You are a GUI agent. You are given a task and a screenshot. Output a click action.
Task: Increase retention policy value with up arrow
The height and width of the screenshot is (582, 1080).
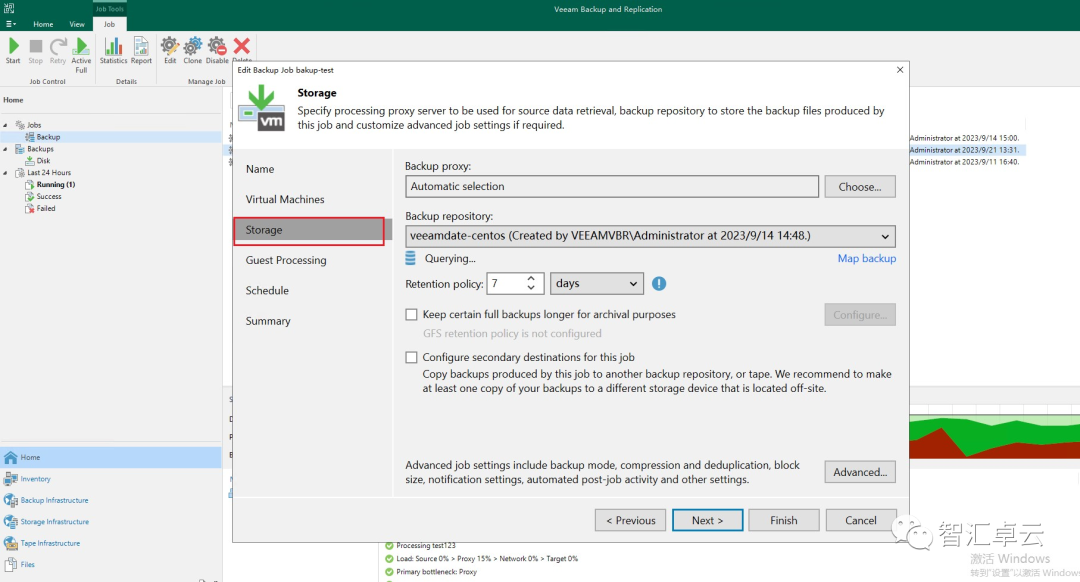coord(531,278)
